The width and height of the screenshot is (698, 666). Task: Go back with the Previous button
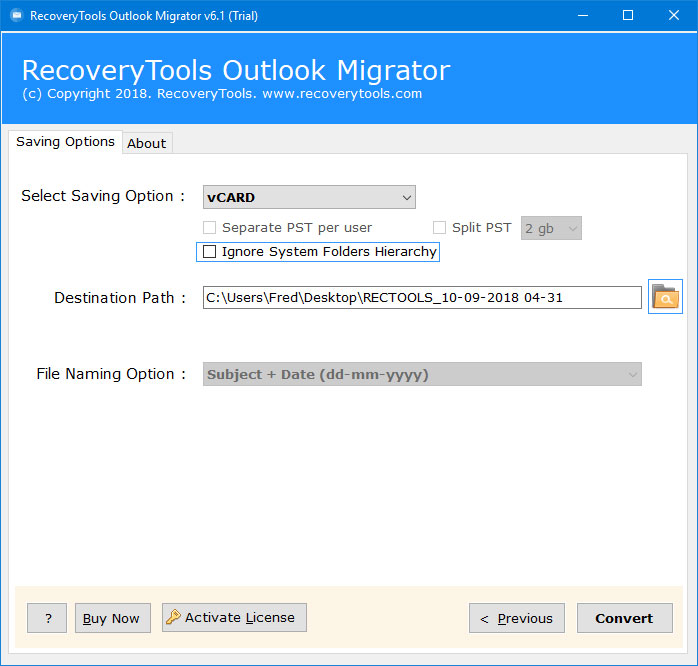tap(516, 618)
